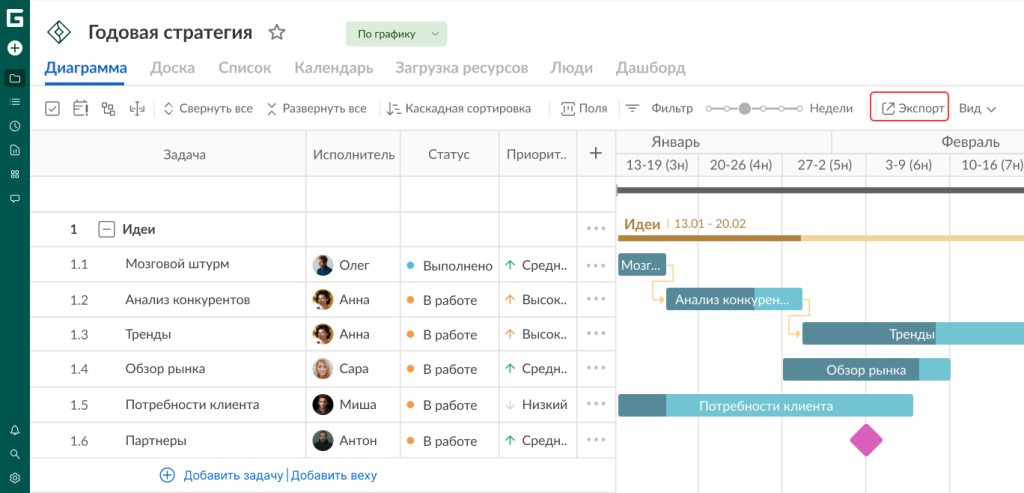
Task: Open the reports chart icon in sidebar
Action: pyautogui.click(x=14, y=150)
